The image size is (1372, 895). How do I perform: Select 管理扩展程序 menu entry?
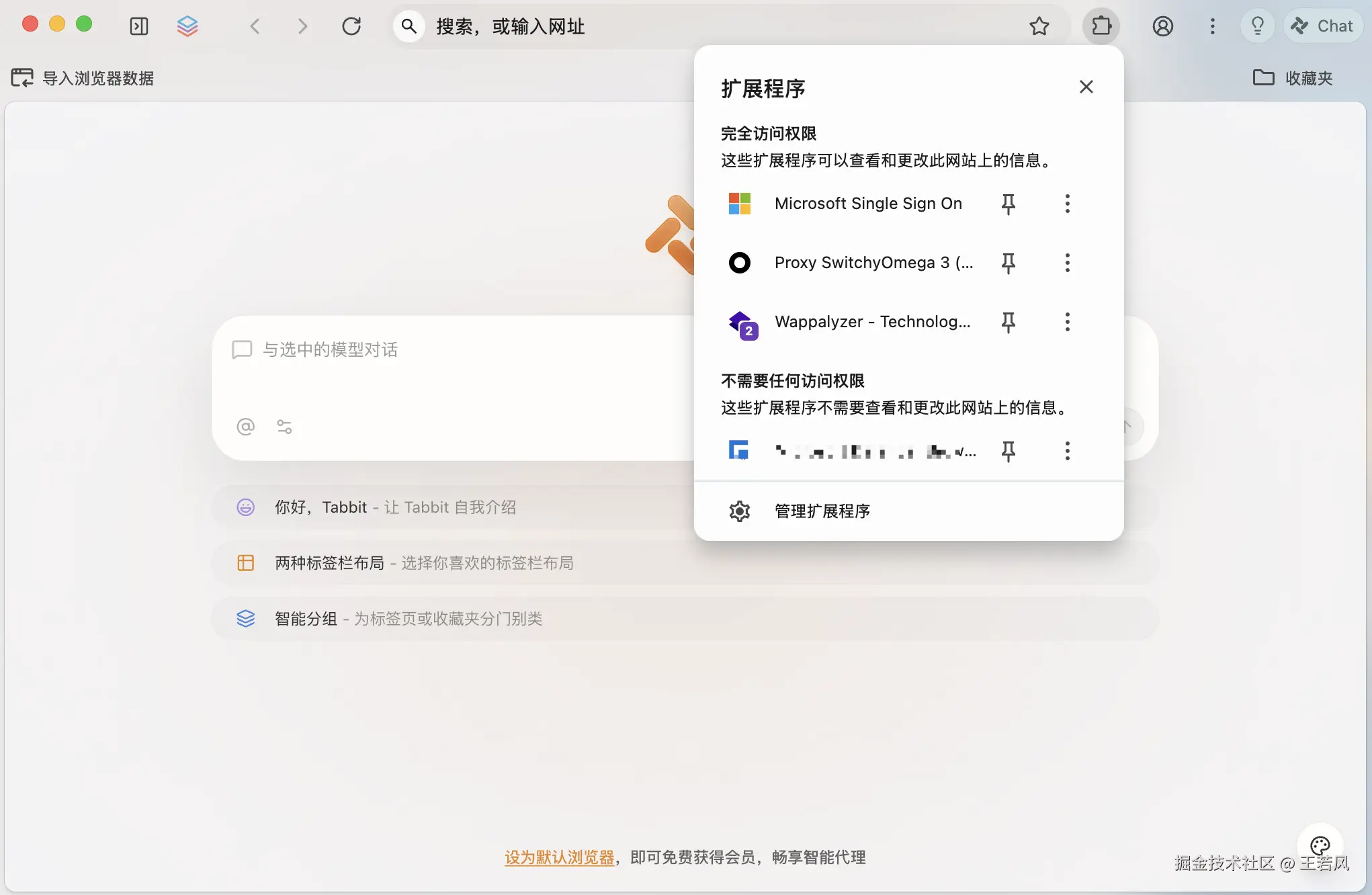[822, 511]
